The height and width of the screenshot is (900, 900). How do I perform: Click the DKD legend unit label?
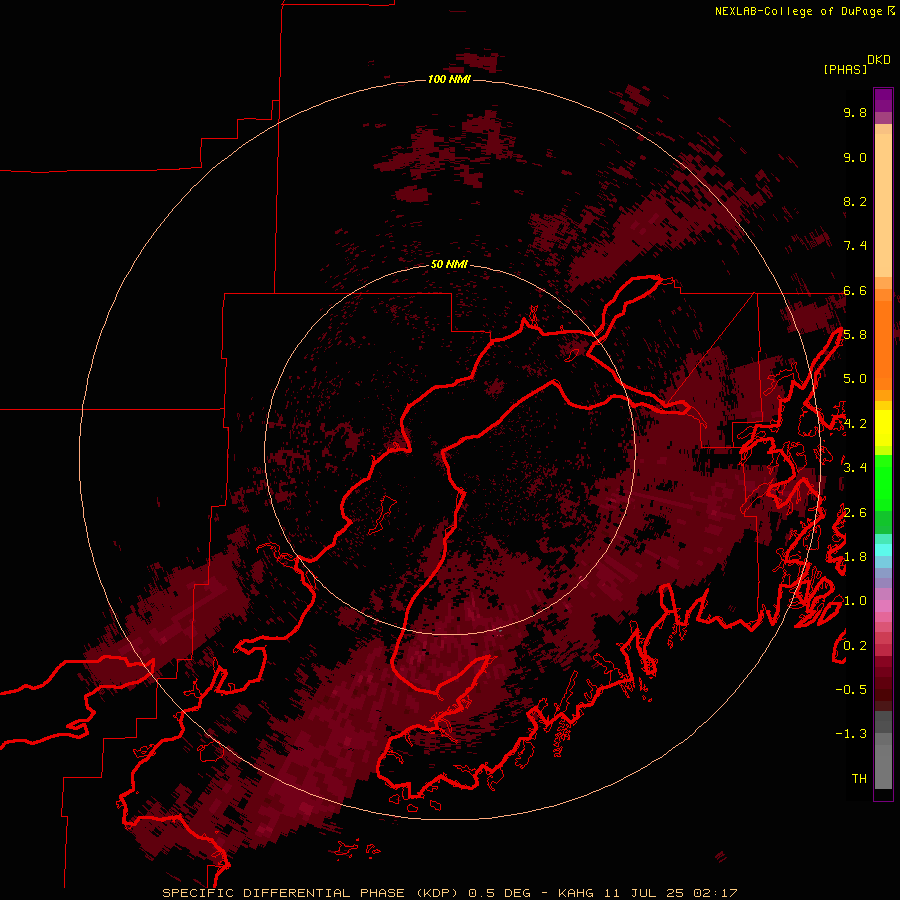879,60
